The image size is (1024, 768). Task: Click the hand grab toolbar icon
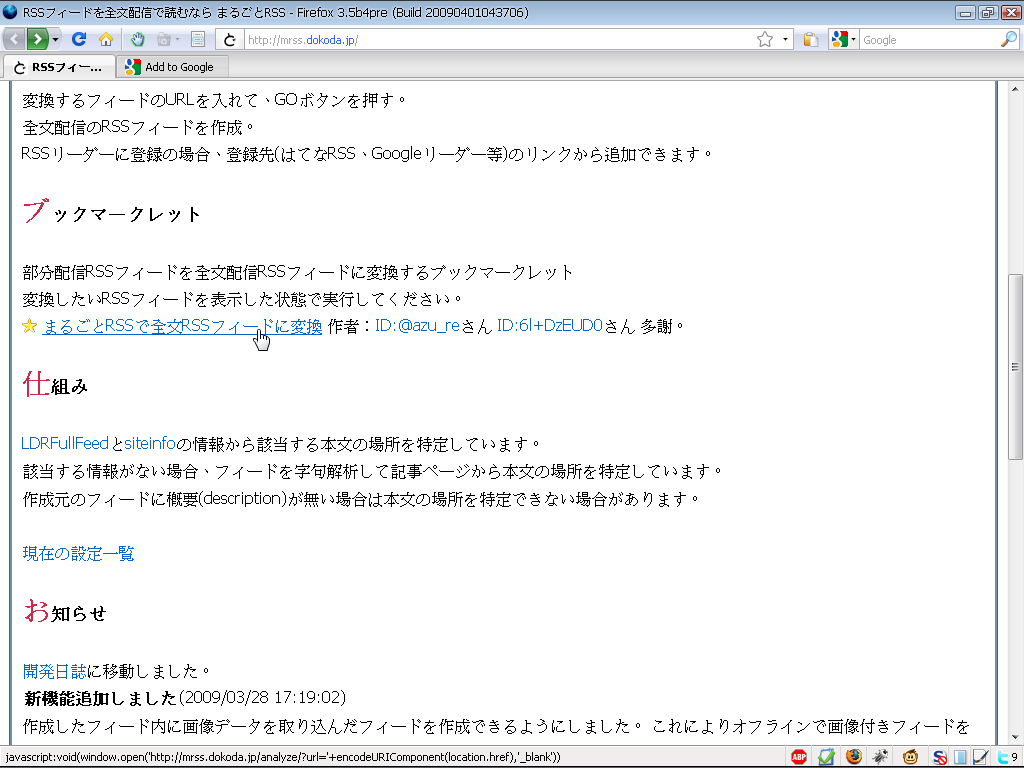tap(136, 40)
